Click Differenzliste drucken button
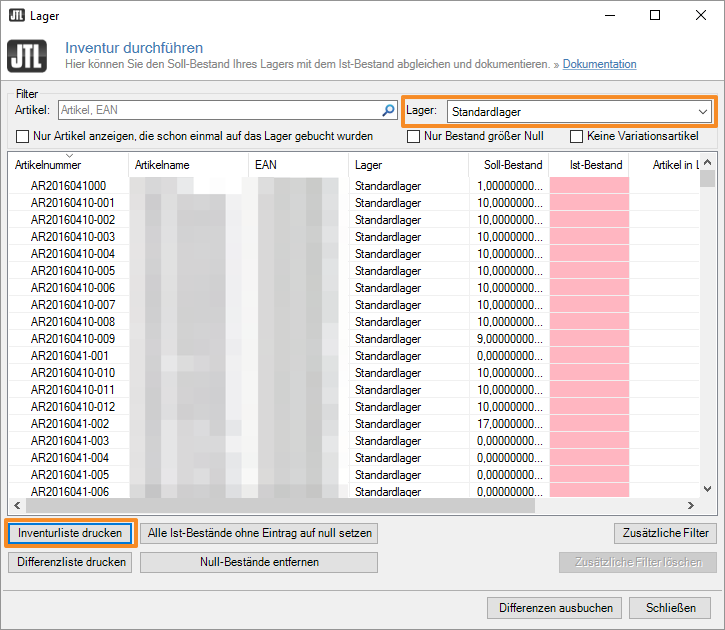Viewport: 725px width, 630px height. pos(70,562)
